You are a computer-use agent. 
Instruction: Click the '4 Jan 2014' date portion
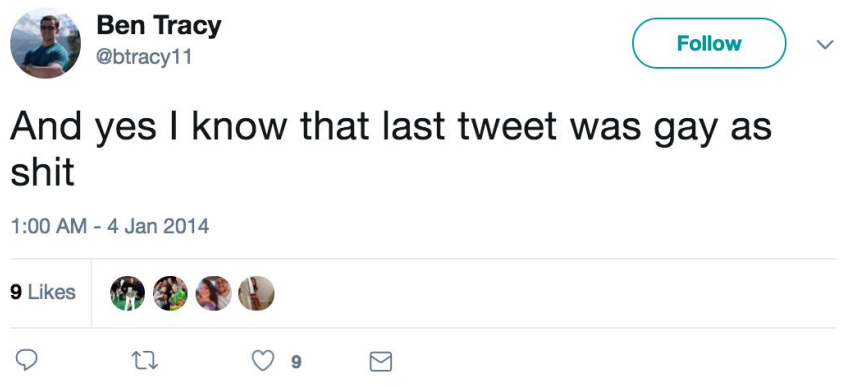(158, 226)
